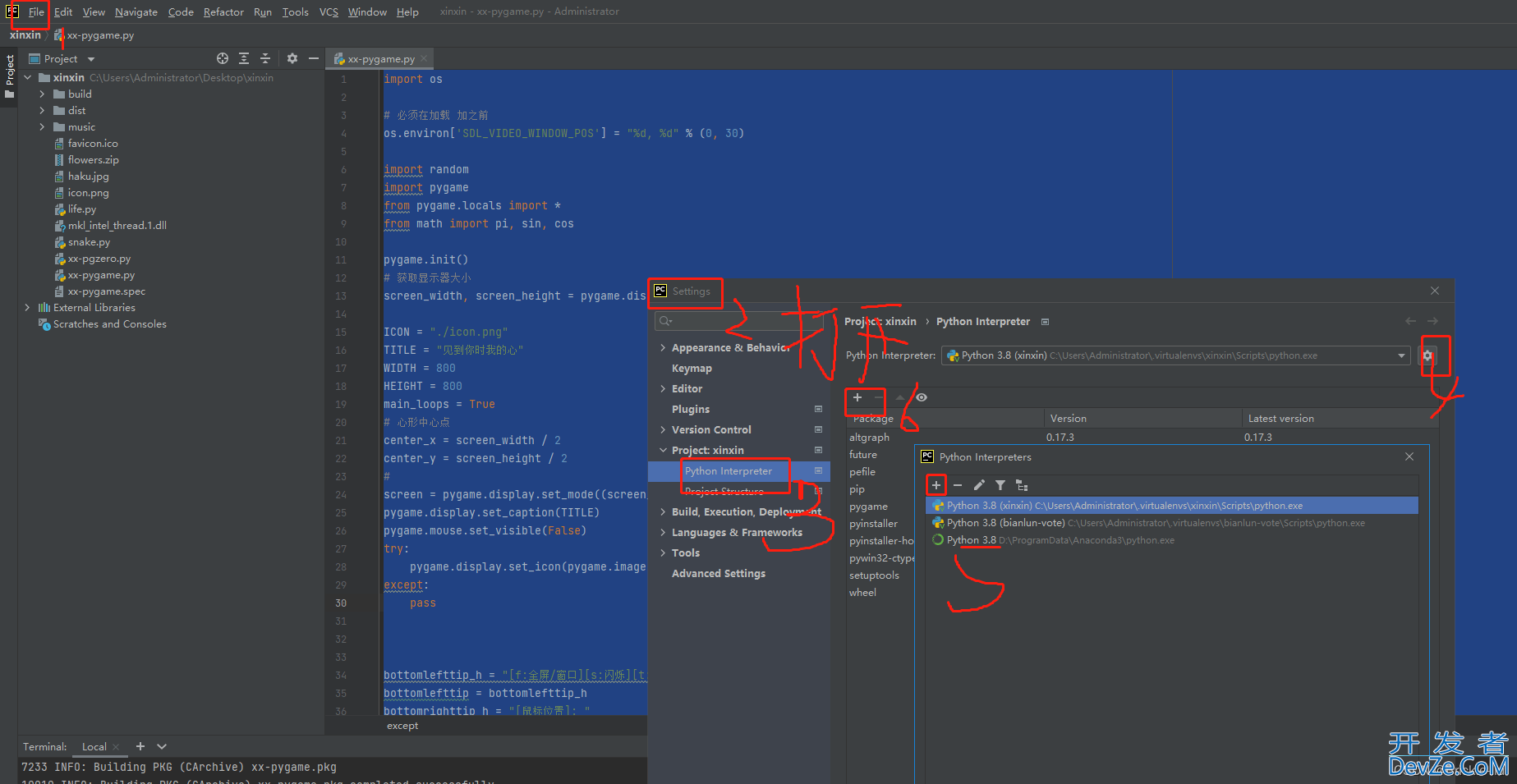
Task: Expand the Editor settings section
Action: 663,389
